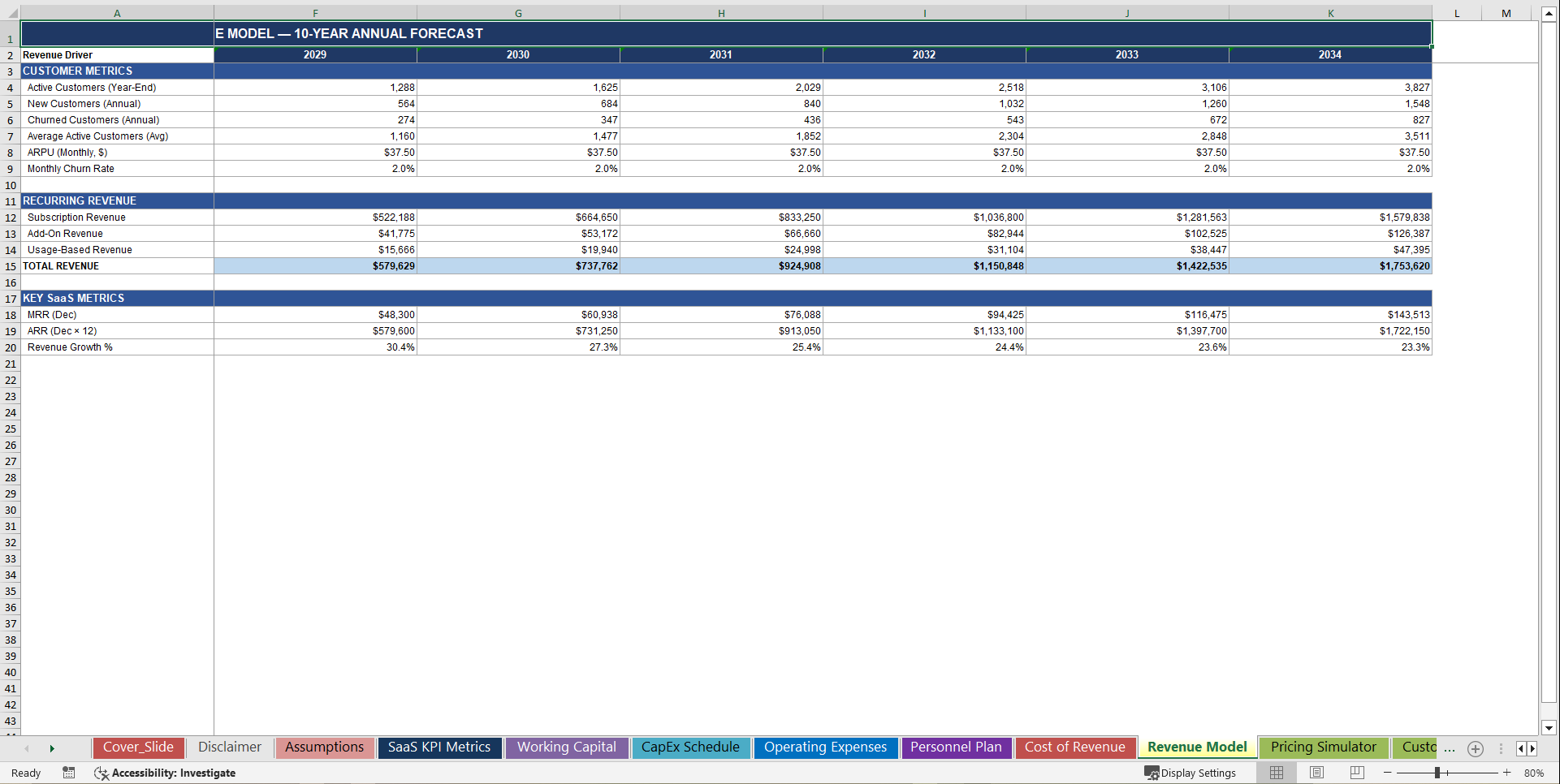1560x784 pixels.
Task: Switch to the Assumptions sheet tab
Action: 324,747
